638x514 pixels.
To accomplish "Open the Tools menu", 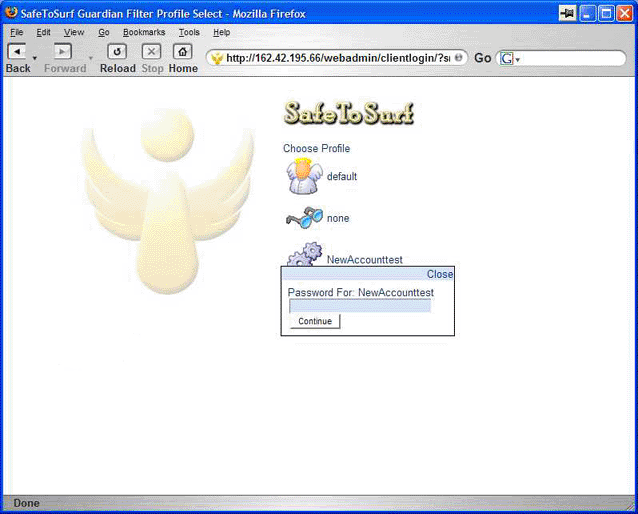I will tap(189, 32).
